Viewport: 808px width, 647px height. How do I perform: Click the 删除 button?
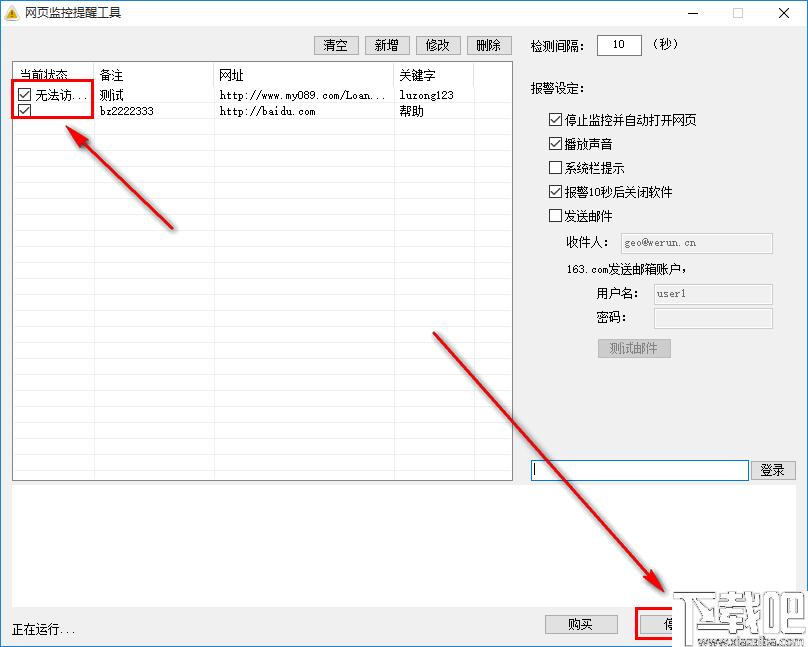pos(489,45)
